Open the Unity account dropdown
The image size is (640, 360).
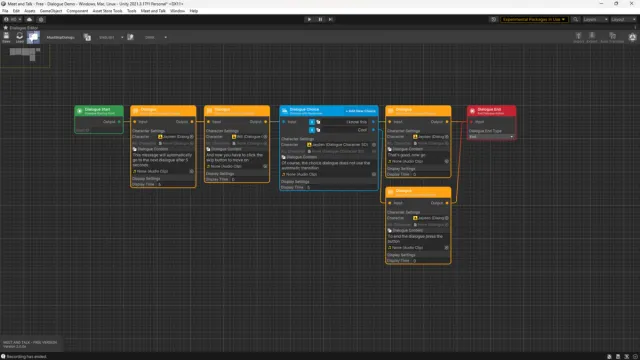12,19
